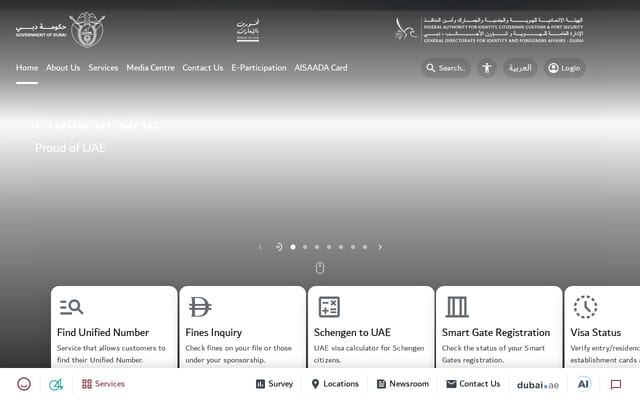The height and width of the screenshot is (400, 640).
Task: Open Find Unified Number service title
Action: pyautogui.click(x=103, y=333)
